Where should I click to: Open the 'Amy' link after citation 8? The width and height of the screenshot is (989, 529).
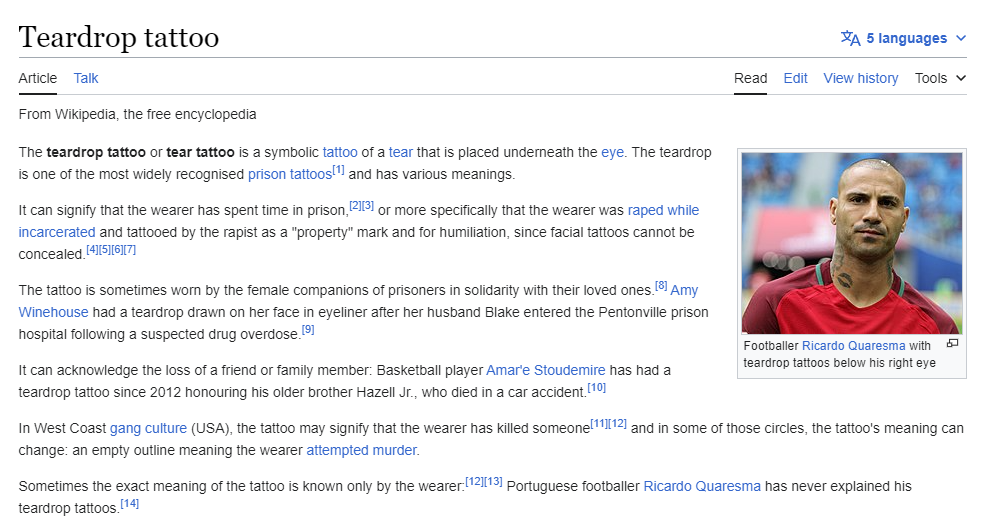tap(684, 290)
